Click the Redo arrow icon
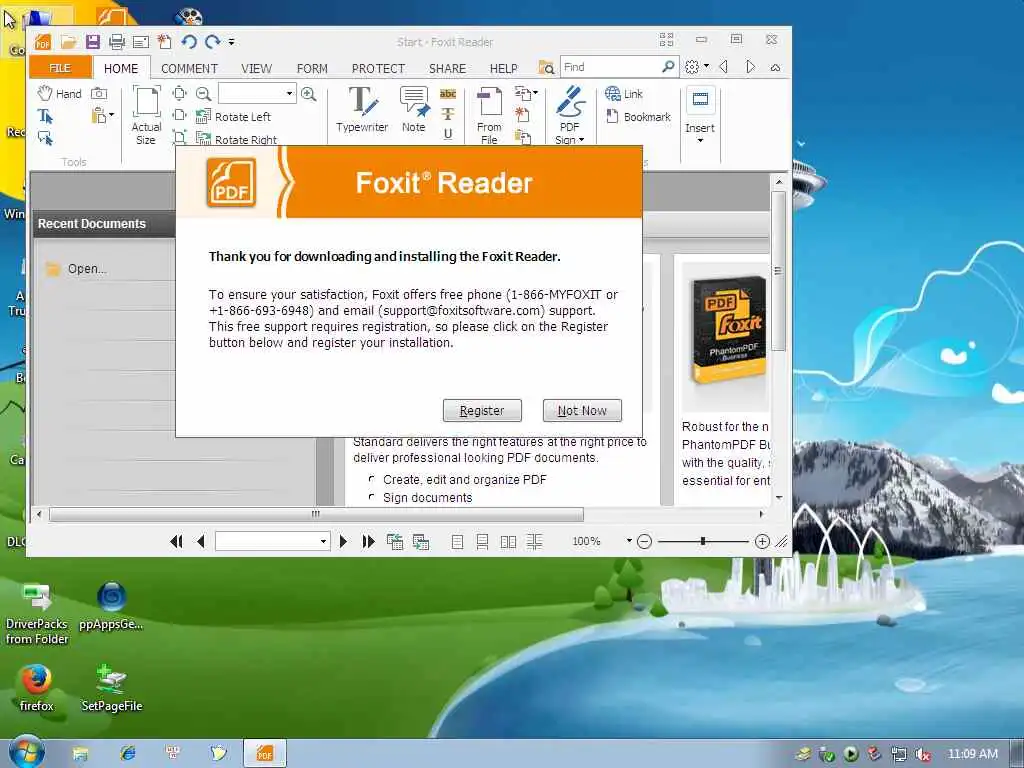Screen dimensions: 1024x768 (212, 42)
